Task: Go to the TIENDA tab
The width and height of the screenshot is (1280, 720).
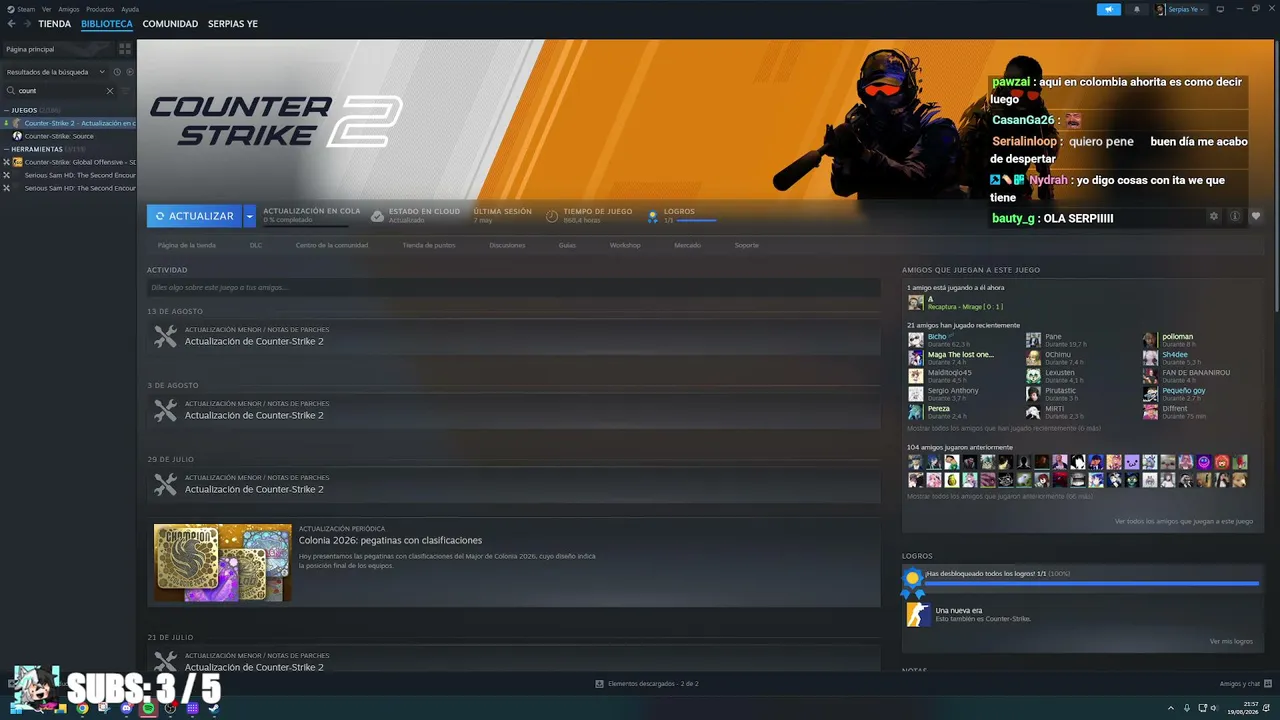Action: click(54, 24)
